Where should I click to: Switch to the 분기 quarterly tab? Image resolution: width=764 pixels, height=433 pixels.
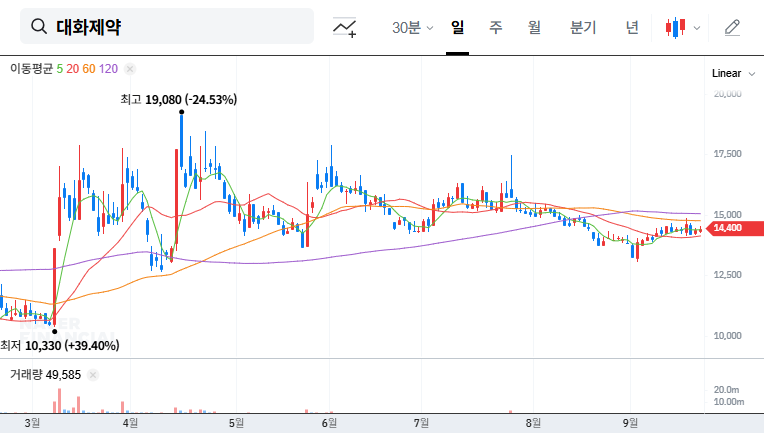pos(583,27)
